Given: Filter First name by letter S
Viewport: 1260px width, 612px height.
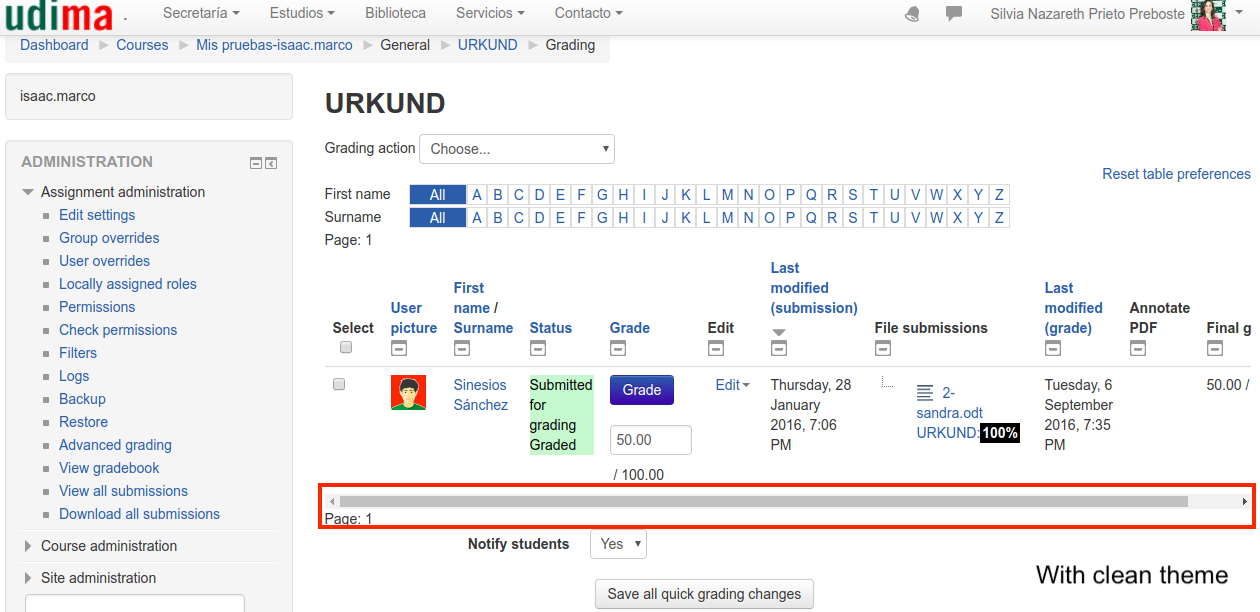Looking at the screenshot, I should (x=852, y=195).
